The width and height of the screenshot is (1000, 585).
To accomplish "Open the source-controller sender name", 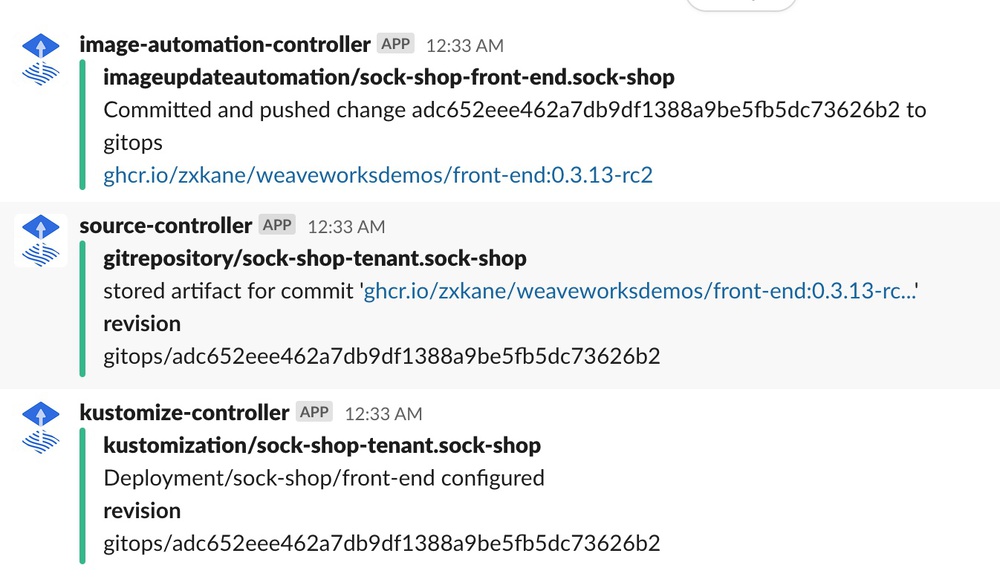I will [166, 225].
